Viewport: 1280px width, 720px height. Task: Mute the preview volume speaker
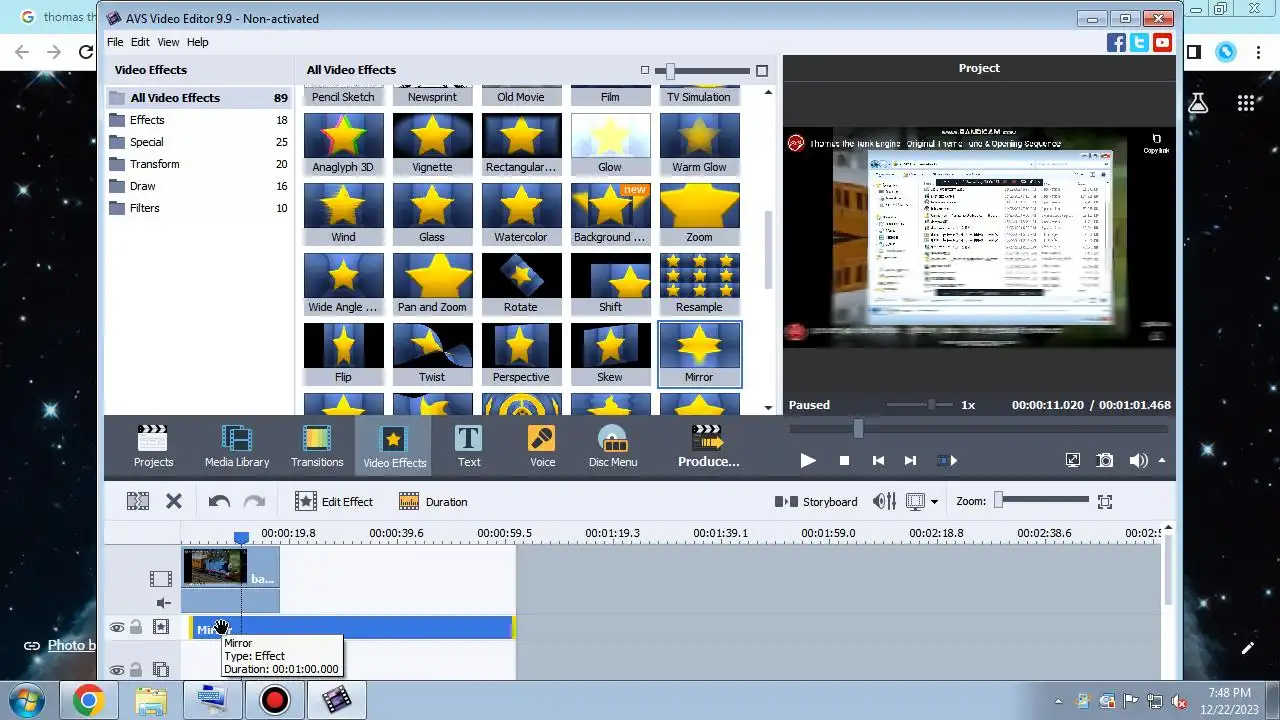(1138, 460)
